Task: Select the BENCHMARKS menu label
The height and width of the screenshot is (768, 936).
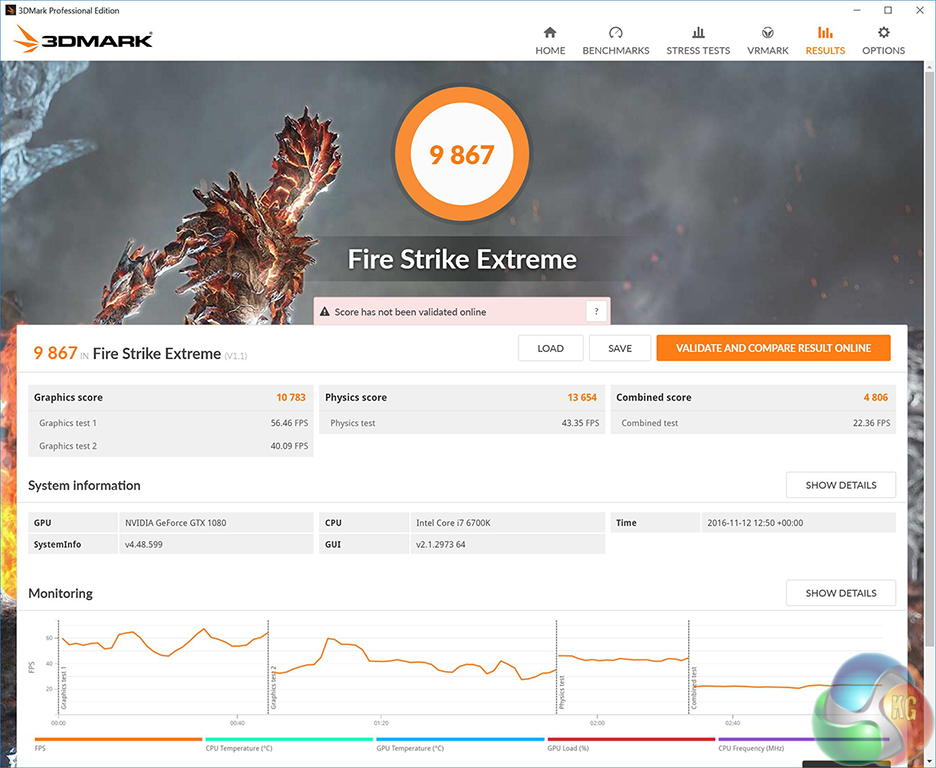Action: 615,51
